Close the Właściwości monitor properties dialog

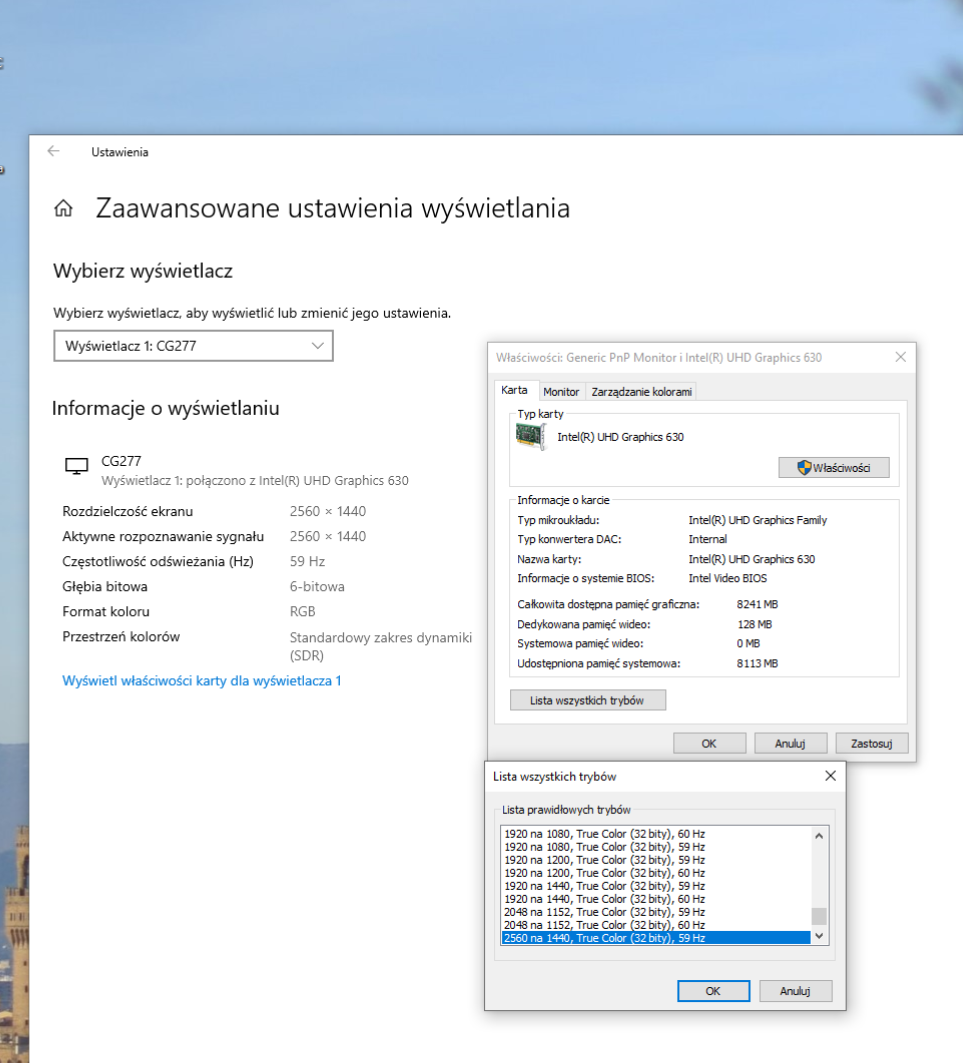click(900, 357)
